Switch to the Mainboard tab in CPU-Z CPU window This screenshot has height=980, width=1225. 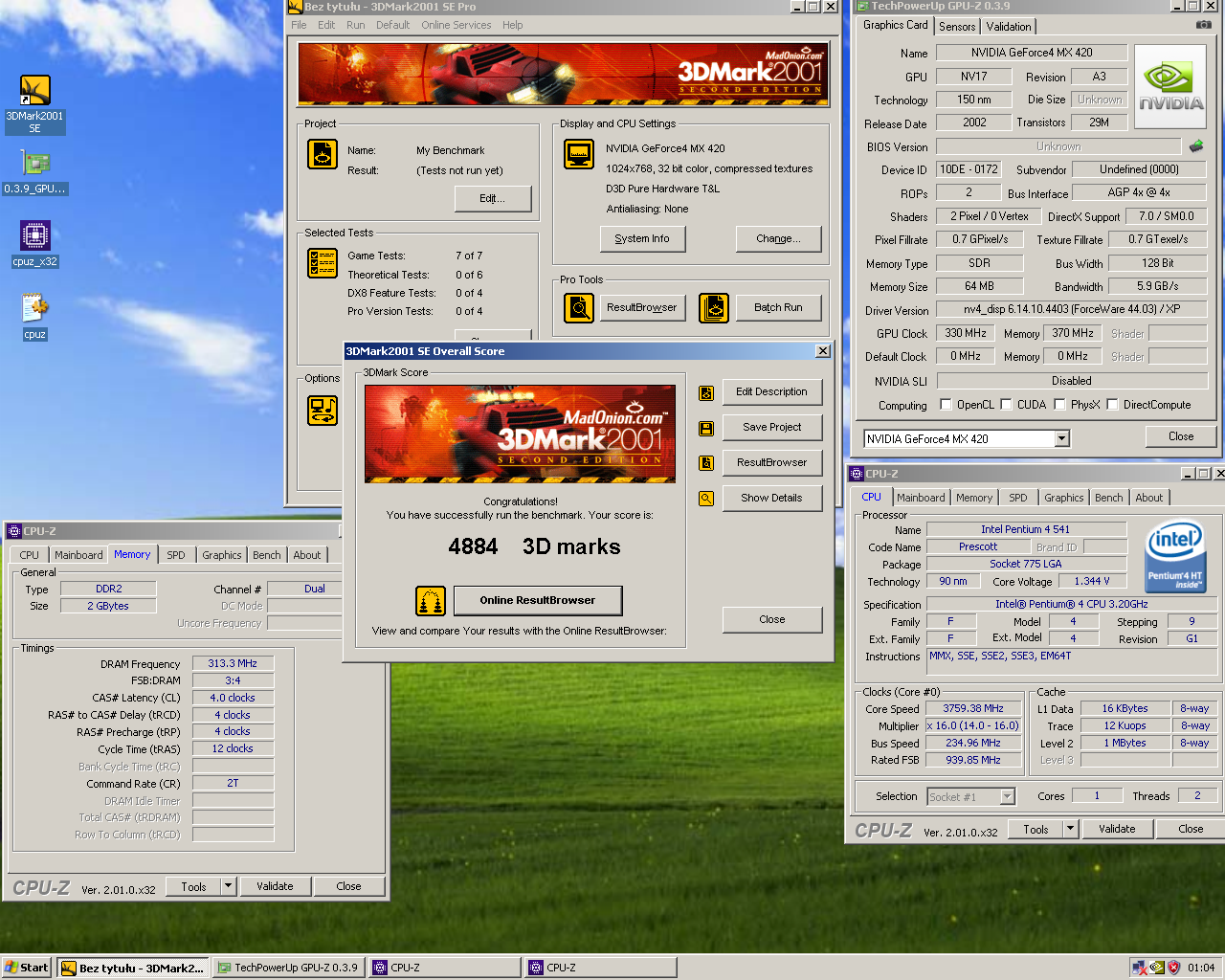[x=921, y=498]
